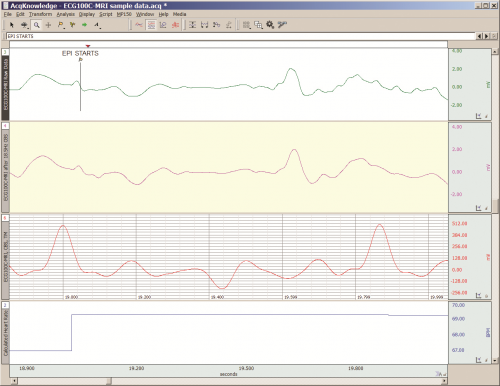
Task: Open the Edit menu
Action: (20, 14)
